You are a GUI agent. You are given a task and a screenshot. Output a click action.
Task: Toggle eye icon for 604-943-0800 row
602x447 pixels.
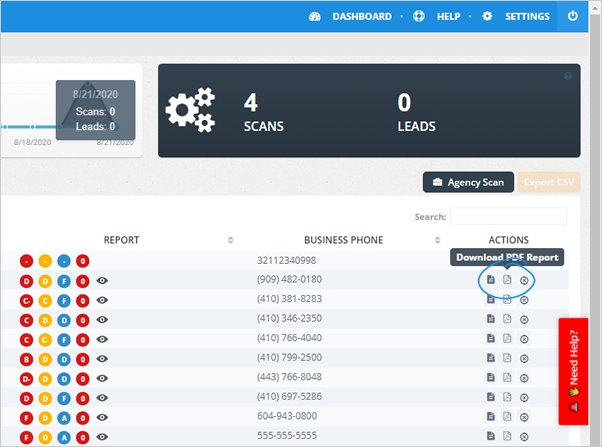click(102, 416)
